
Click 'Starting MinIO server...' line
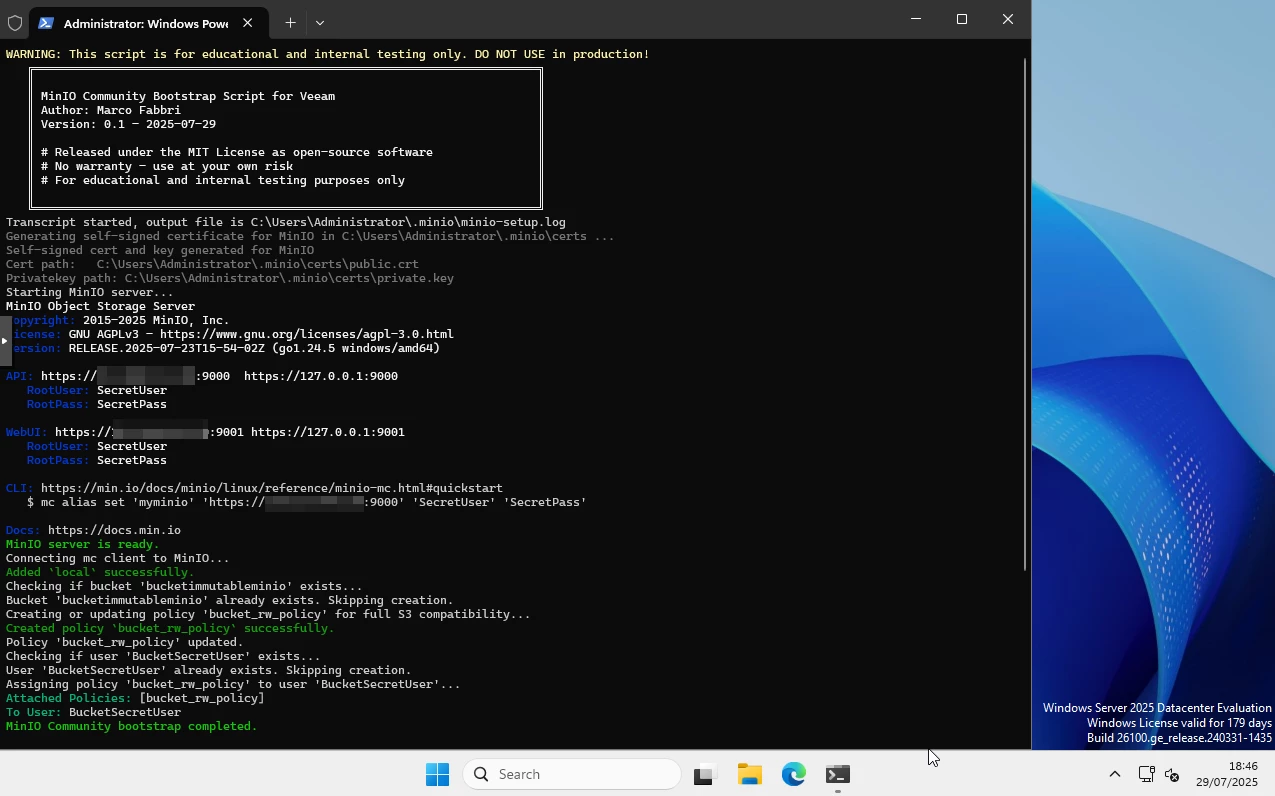(90, 292)
